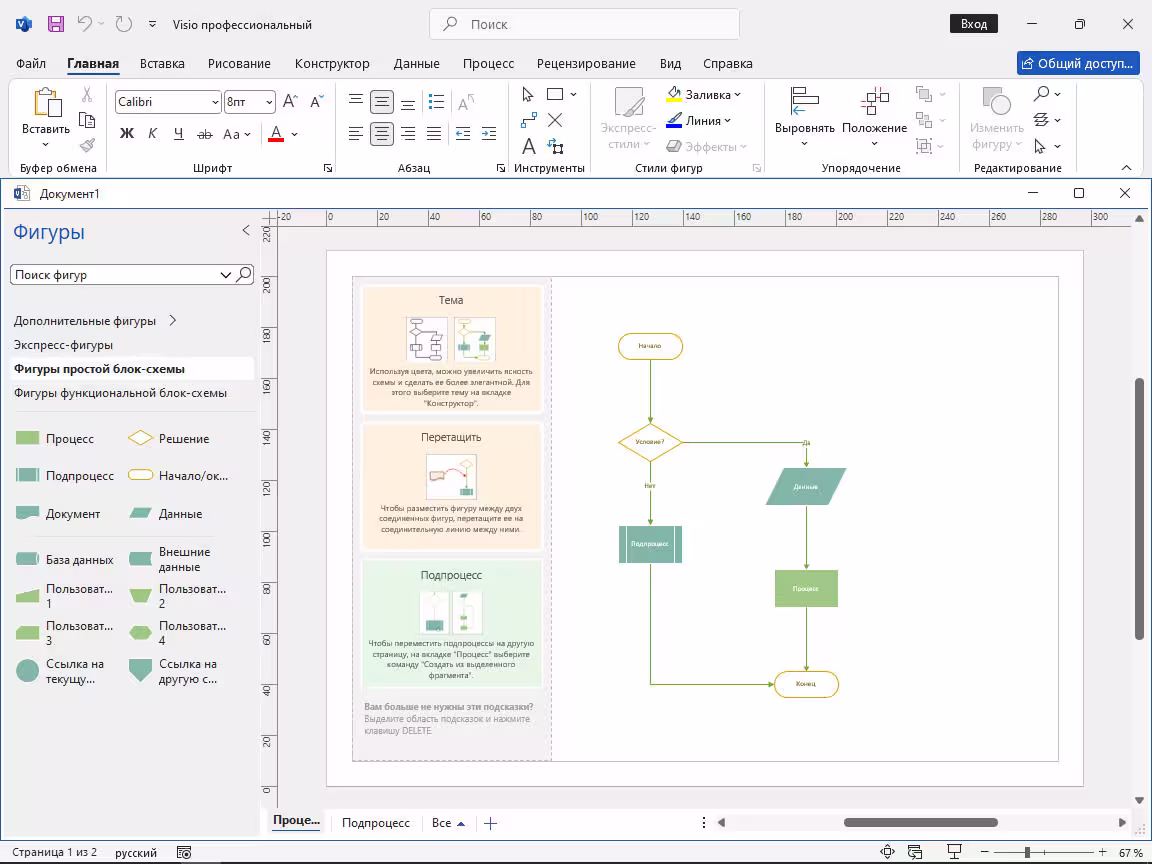This screenshot has width=1152, height=864.
Task: Apply bulleted list formatting
Action: [x=436, y=101]
